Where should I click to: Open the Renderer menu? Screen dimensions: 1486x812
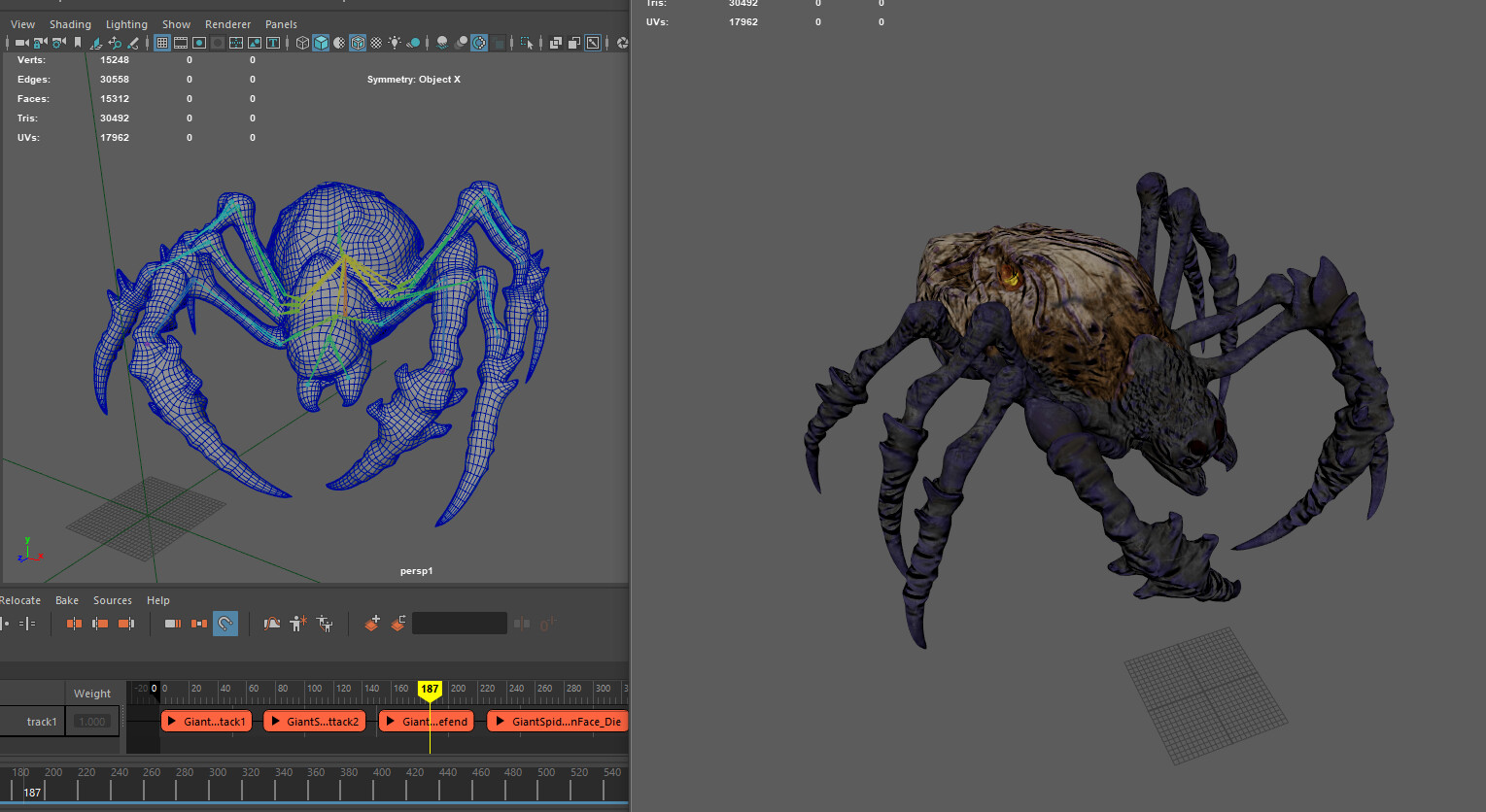click(227, 24)
